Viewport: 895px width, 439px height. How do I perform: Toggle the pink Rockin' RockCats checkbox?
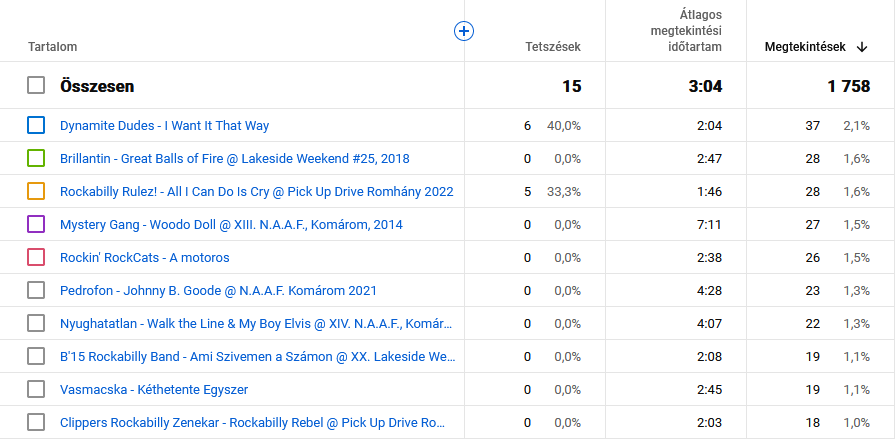click(x=36, y=257)
